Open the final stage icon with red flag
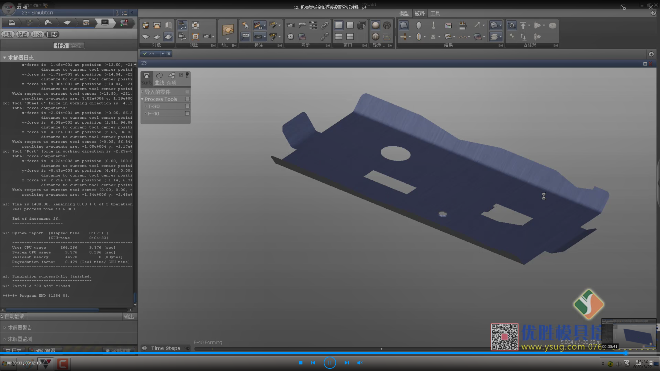660x371 pixels. point(124,23)
